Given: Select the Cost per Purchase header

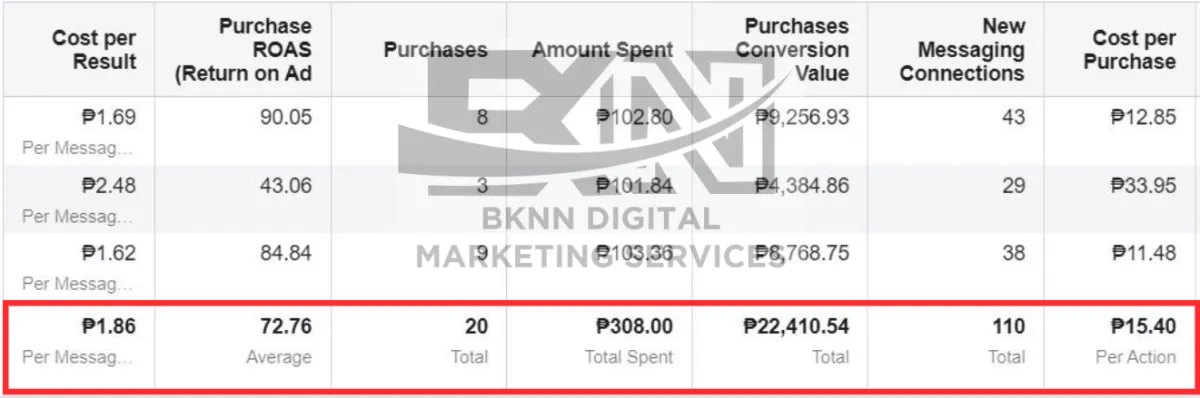Looking at the screenshot, I should point(1133,50).
